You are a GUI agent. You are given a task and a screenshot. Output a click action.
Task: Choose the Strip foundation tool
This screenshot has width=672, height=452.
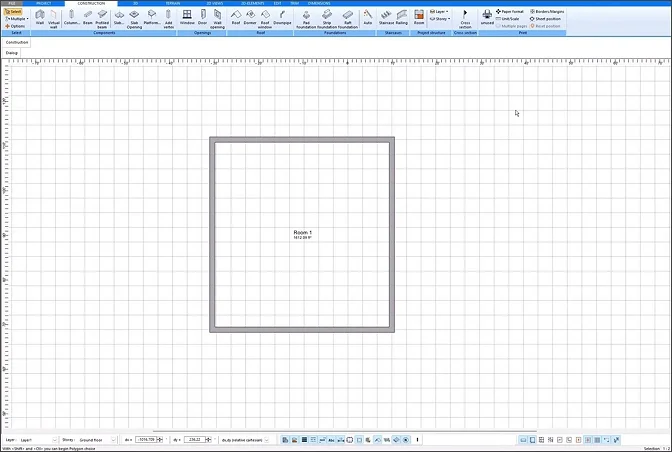(327, 19)
